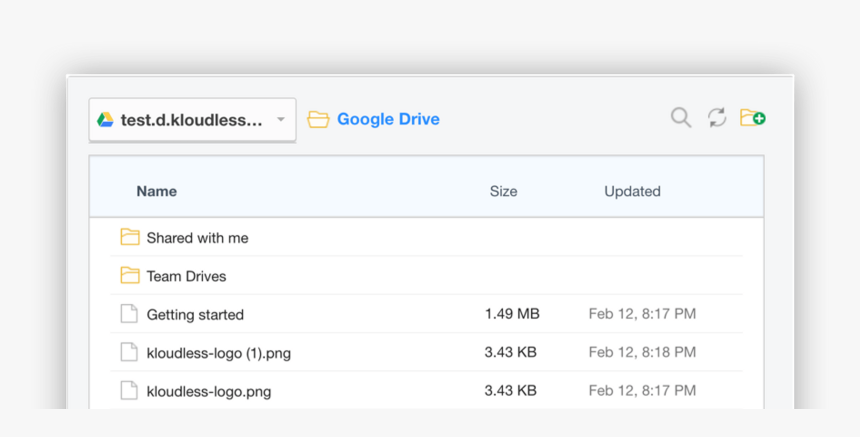Click file icon for Getting started
860x437 pixels.
(x=129, y=314)
